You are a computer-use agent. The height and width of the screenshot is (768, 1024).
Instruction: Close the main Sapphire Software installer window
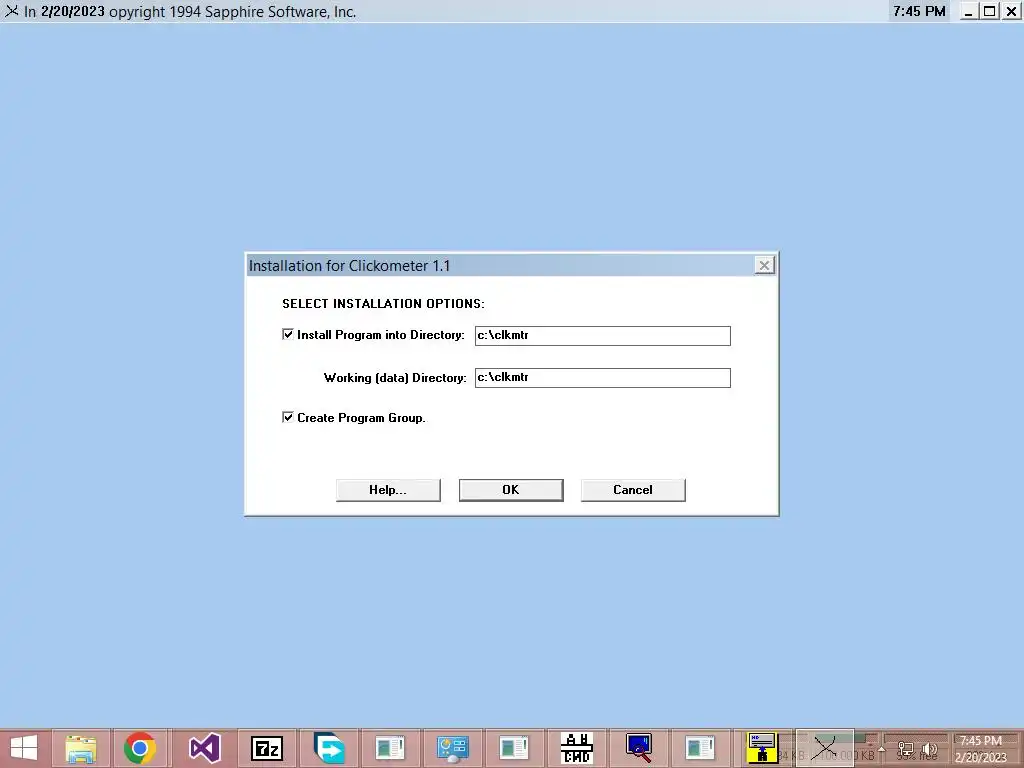(1011, 11)
